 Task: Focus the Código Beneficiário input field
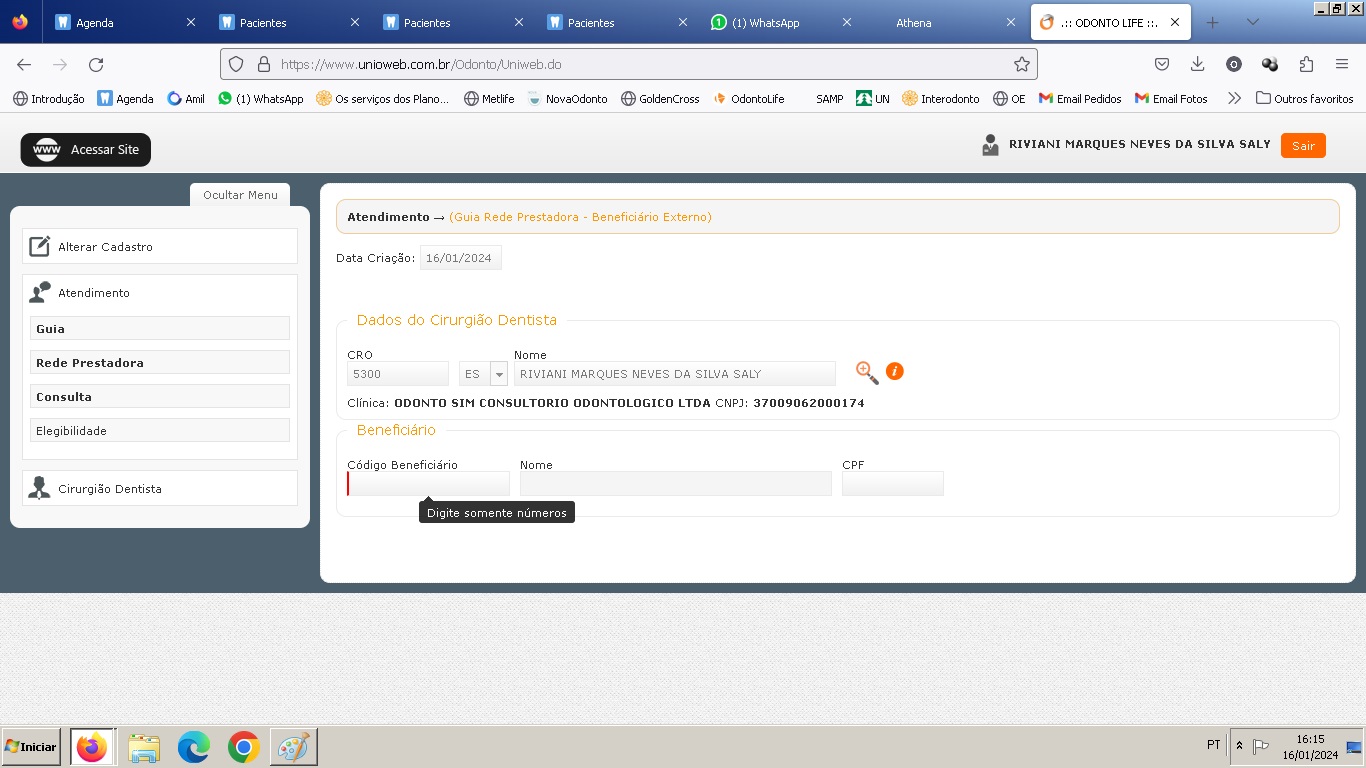428,484
